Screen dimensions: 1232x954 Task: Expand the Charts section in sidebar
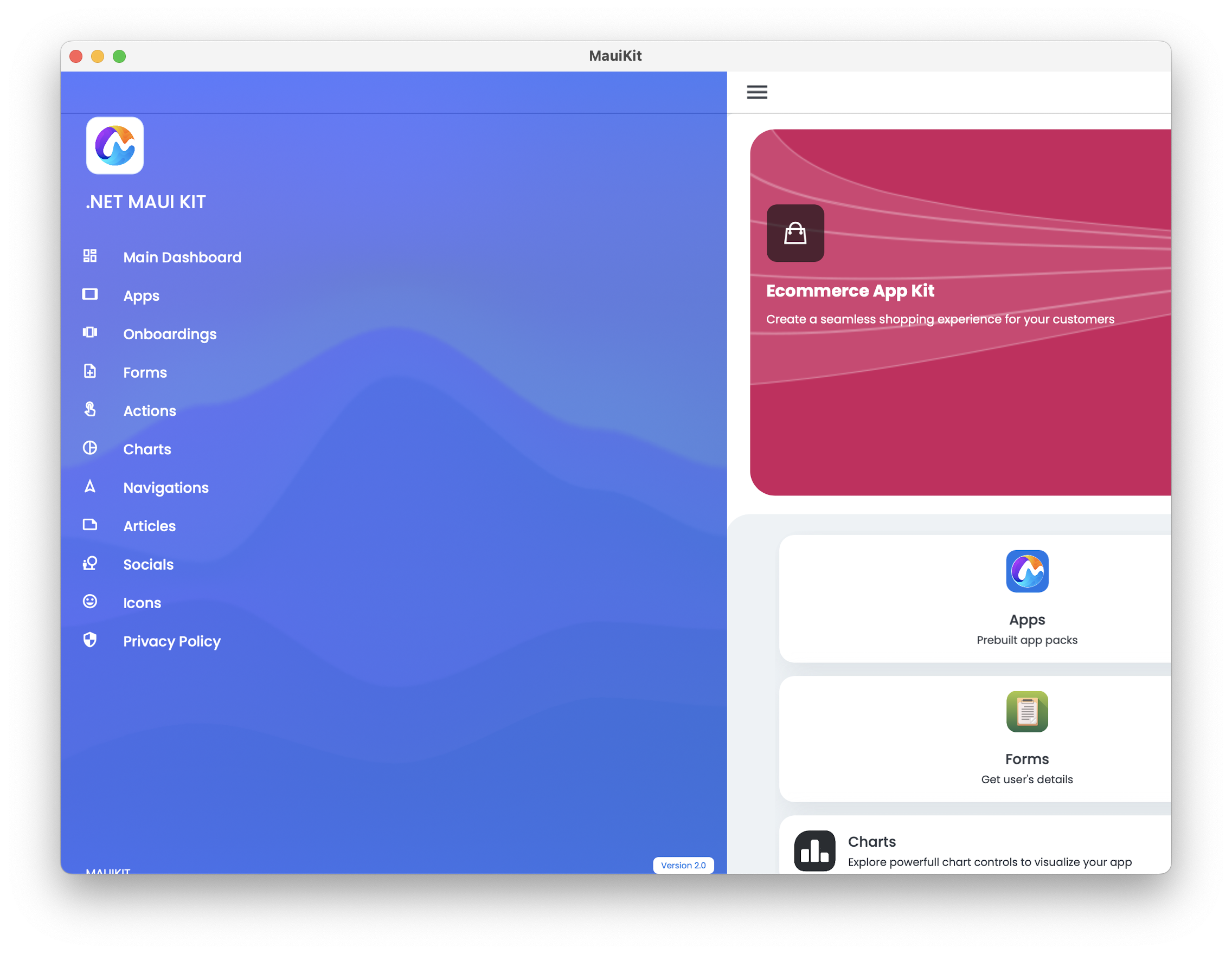[x=147, y=449]
